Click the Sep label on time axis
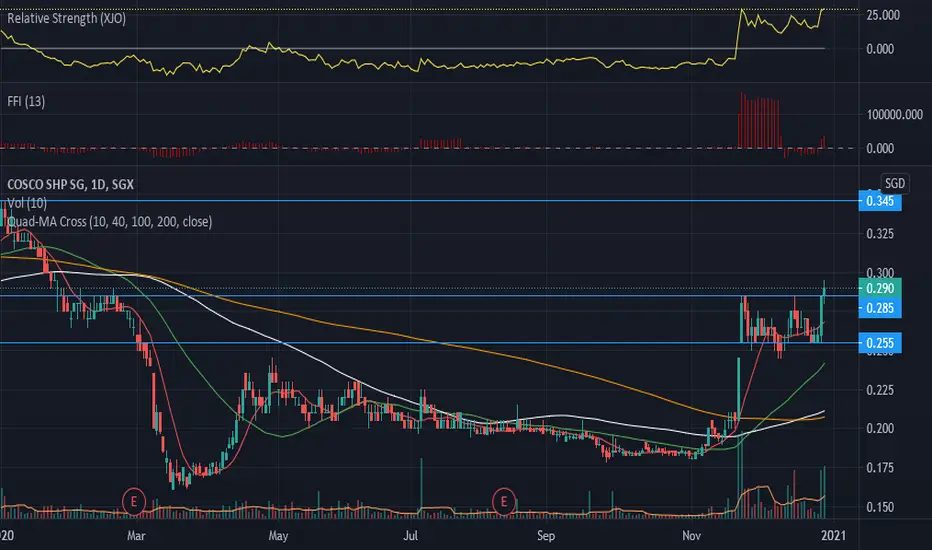 click(546, 536)
